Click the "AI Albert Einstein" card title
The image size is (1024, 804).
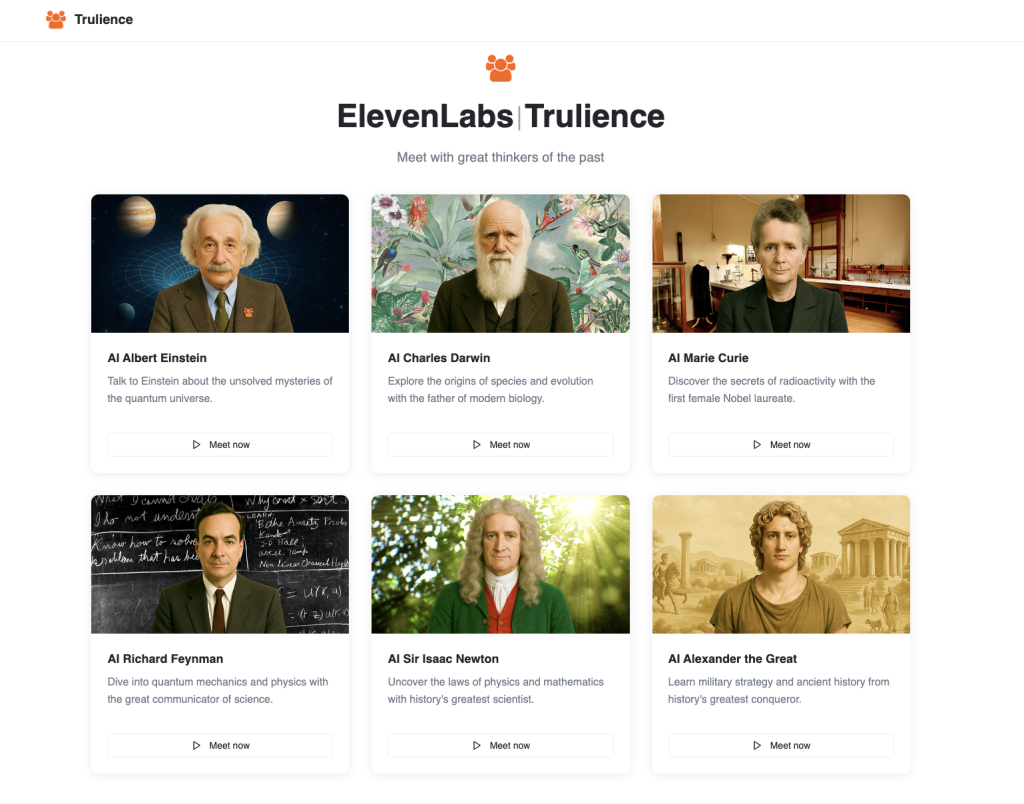point(157,358)
